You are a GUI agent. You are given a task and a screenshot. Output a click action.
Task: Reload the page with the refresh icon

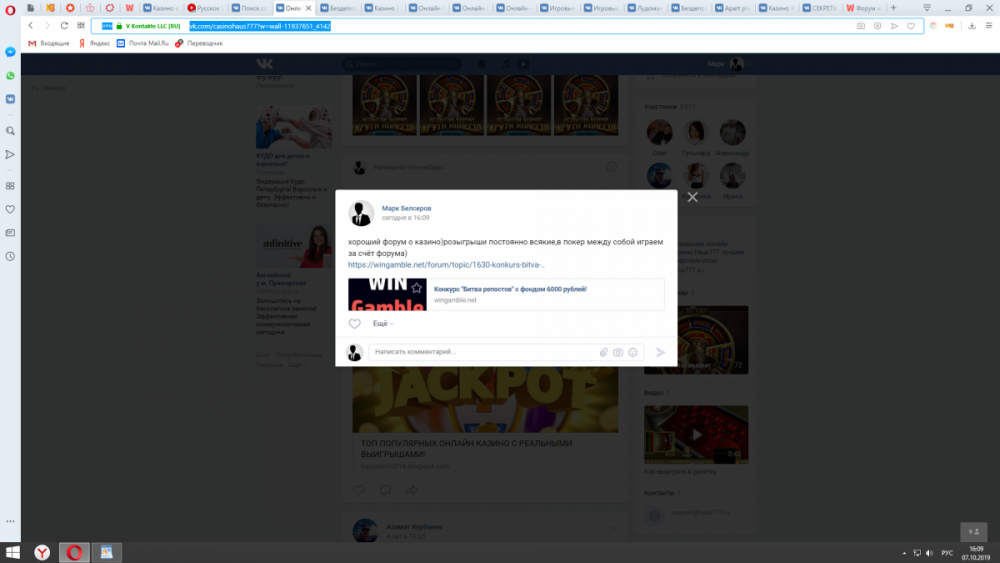pyautogui.click(x=65, y=25)
